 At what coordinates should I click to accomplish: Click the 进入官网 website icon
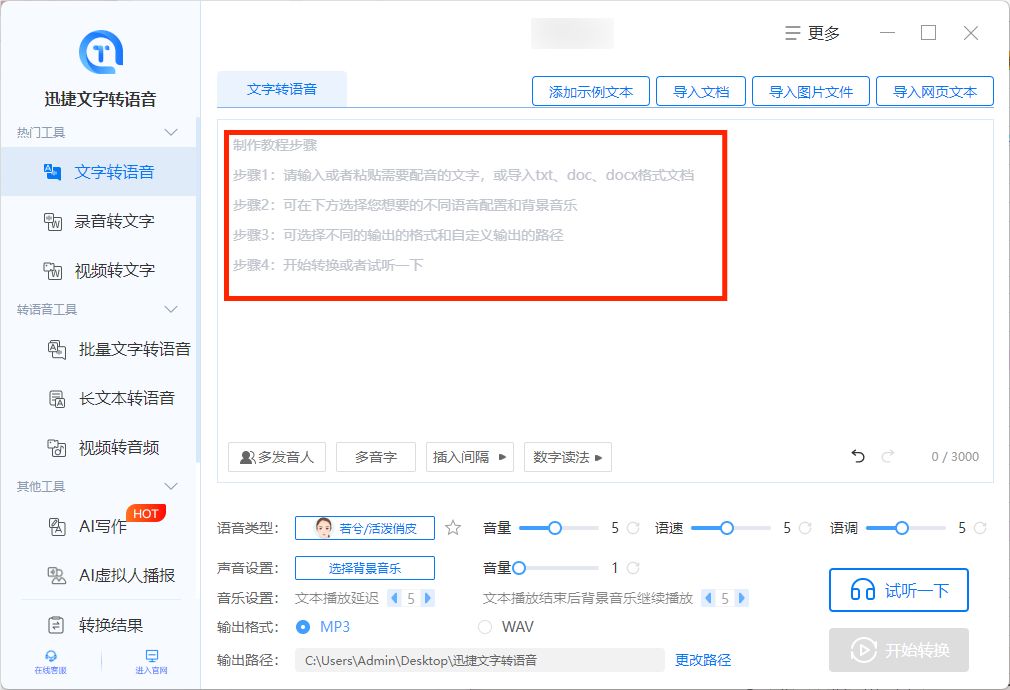tap(152, 656)
